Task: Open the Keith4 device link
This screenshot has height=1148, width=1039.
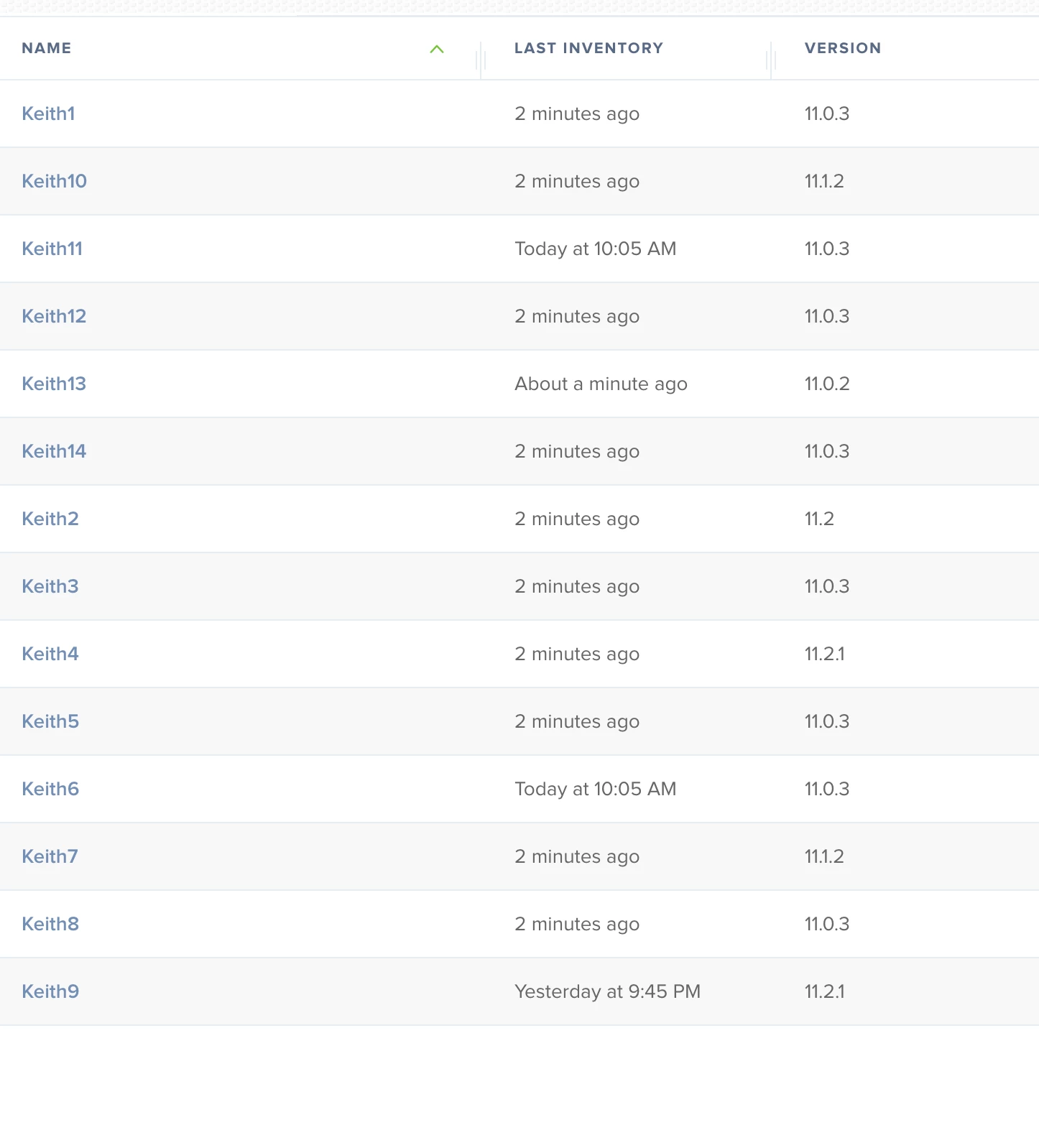Action: (50, 654)
